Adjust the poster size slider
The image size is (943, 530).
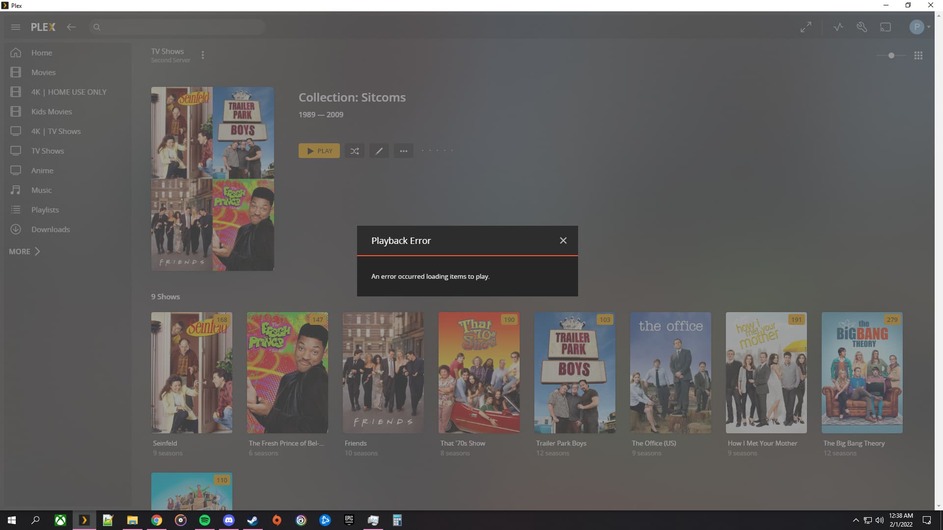click(x=891, y=55)
